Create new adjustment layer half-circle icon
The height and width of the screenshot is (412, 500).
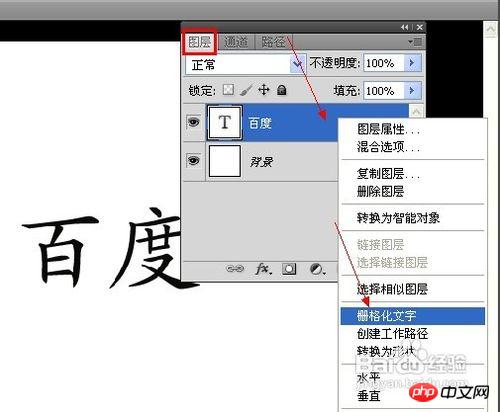pos(317,269)
